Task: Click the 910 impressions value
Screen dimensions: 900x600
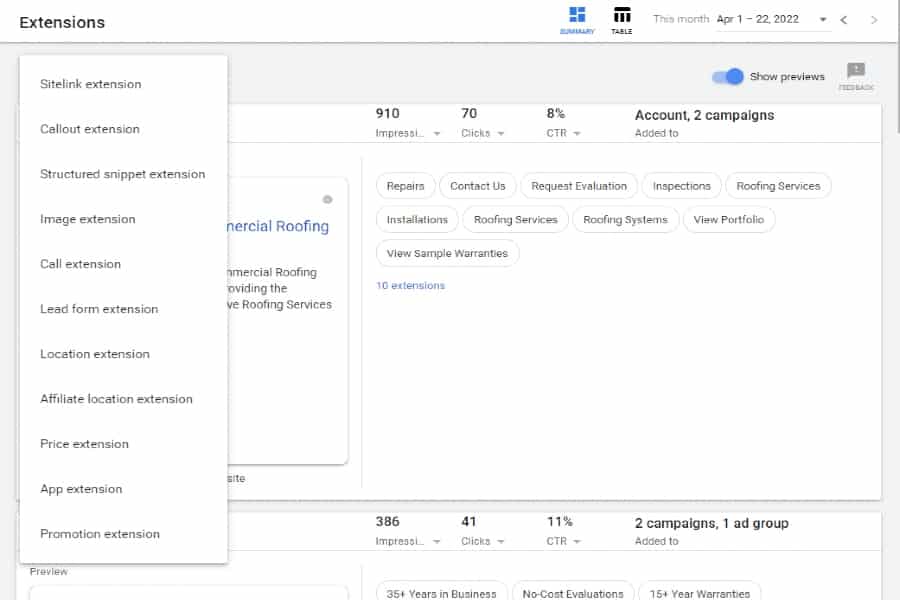Action: (x=387, y=113)
